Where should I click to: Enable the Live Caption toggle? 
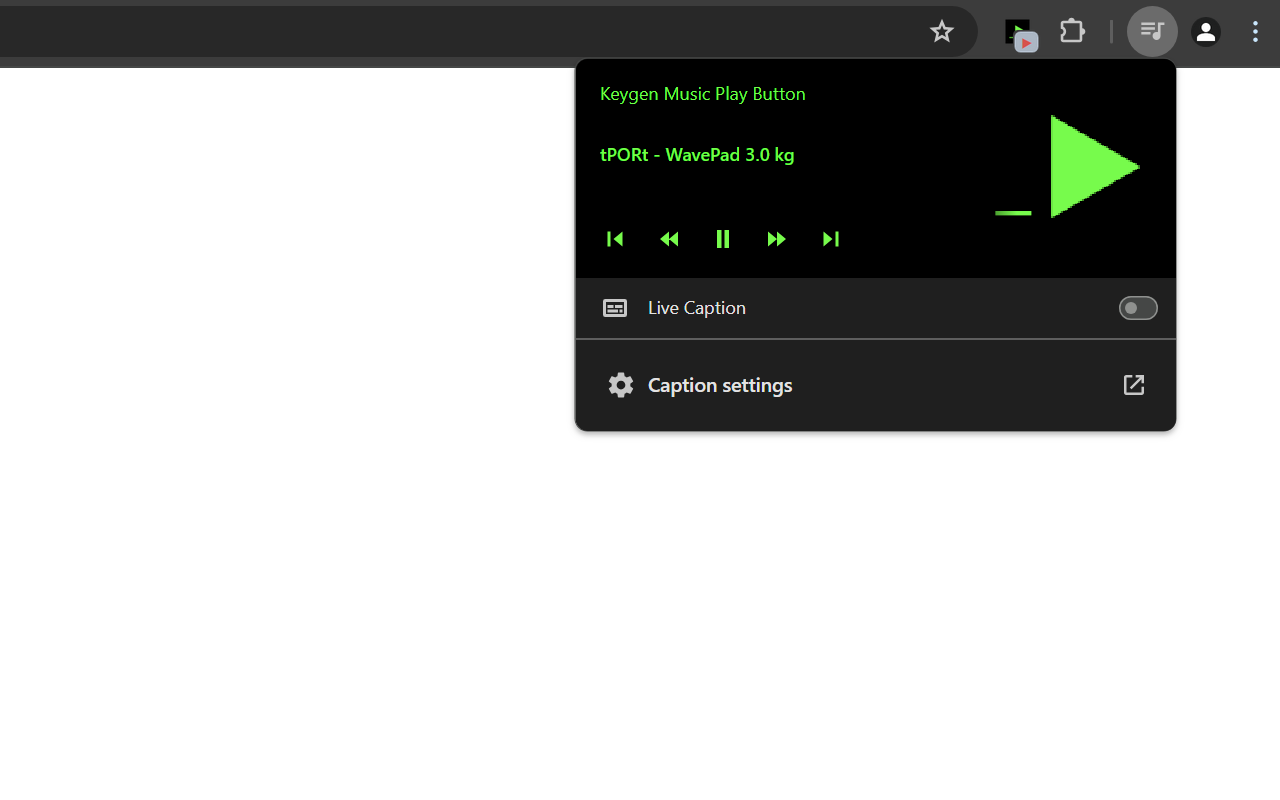tap(1138, 308)
